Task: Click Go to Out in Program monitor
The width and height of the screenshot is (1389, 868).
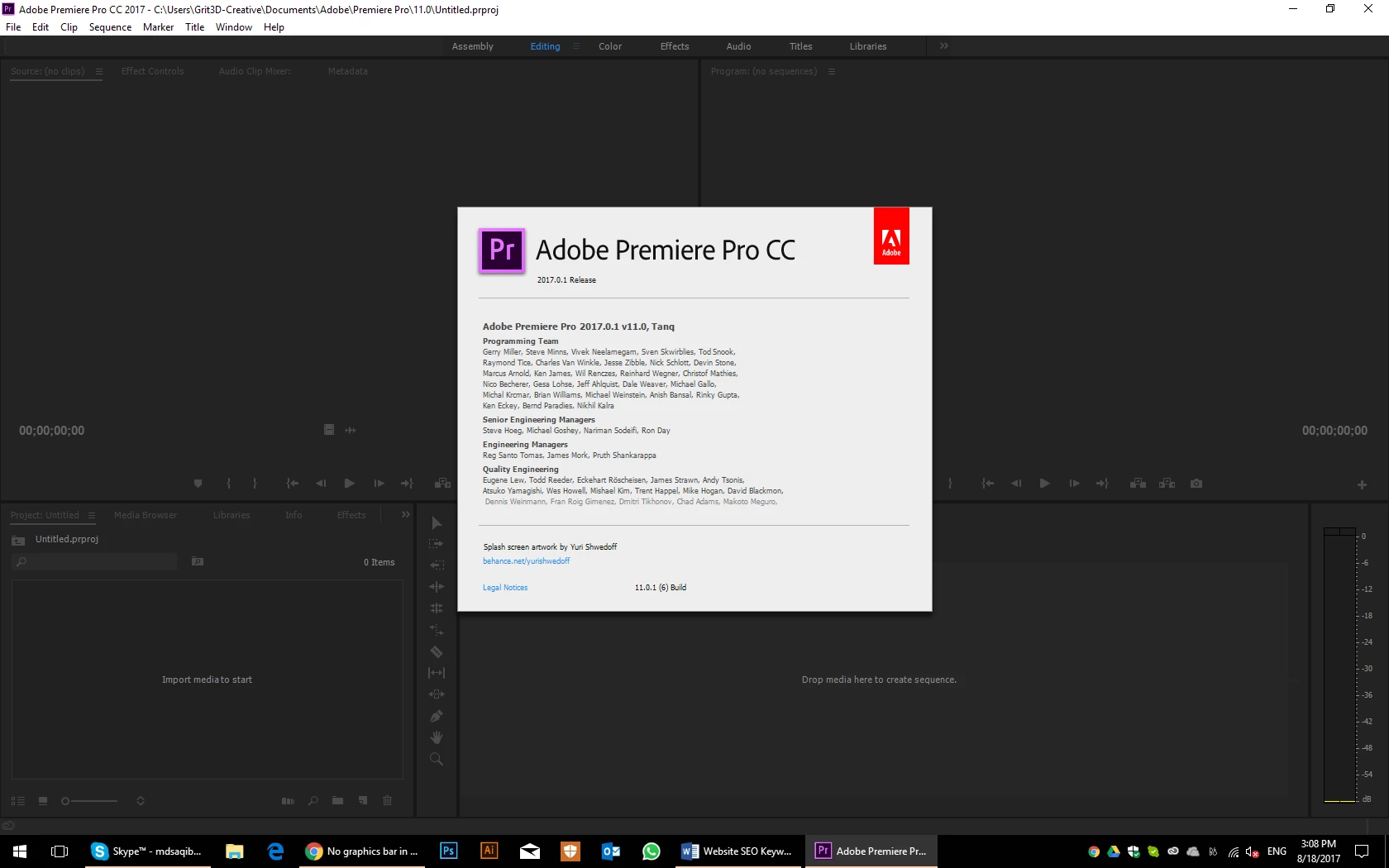Action: (x=1102, y=484)
